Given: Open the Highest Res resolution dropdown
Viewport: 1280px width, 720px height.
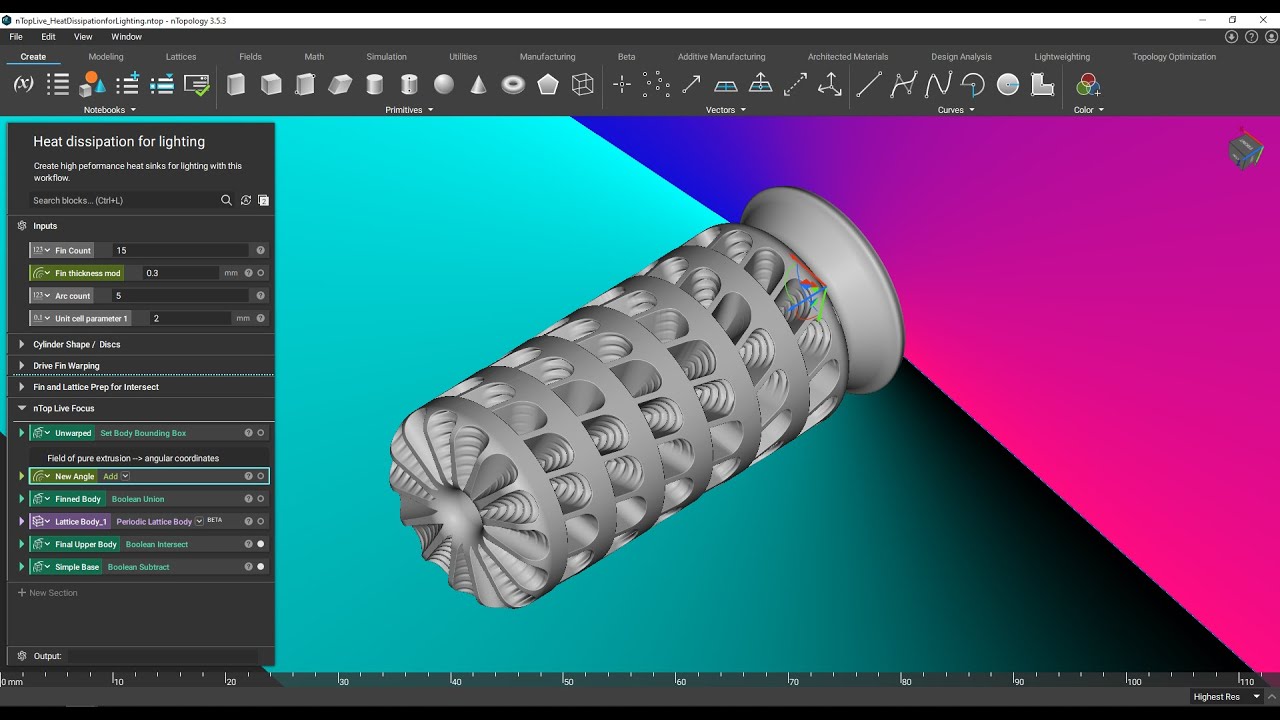Looking at the screenshot, I should point(1225,697).
